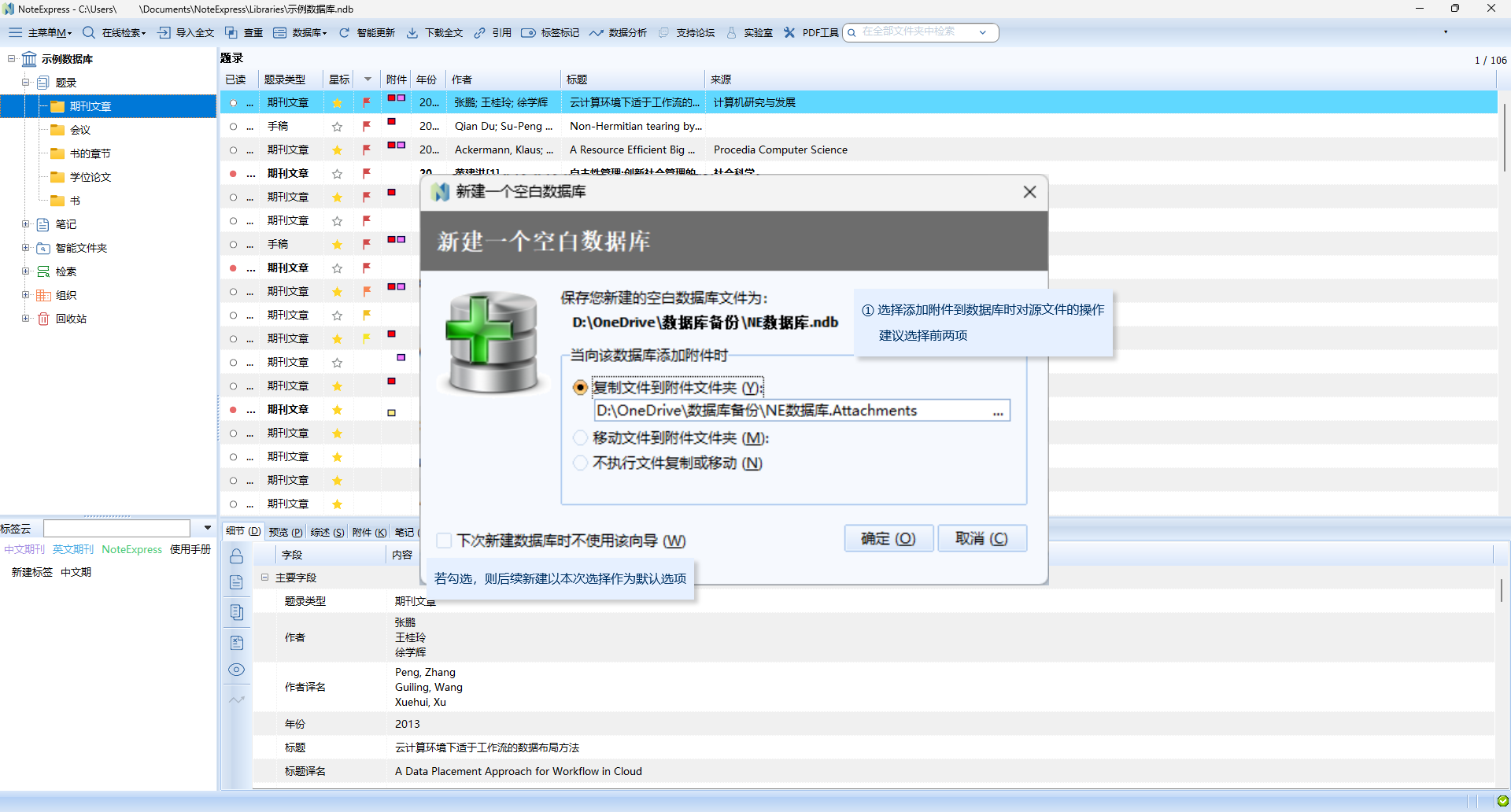
Task: Click the 标签云 filter input box
Action: coord(116,528)
